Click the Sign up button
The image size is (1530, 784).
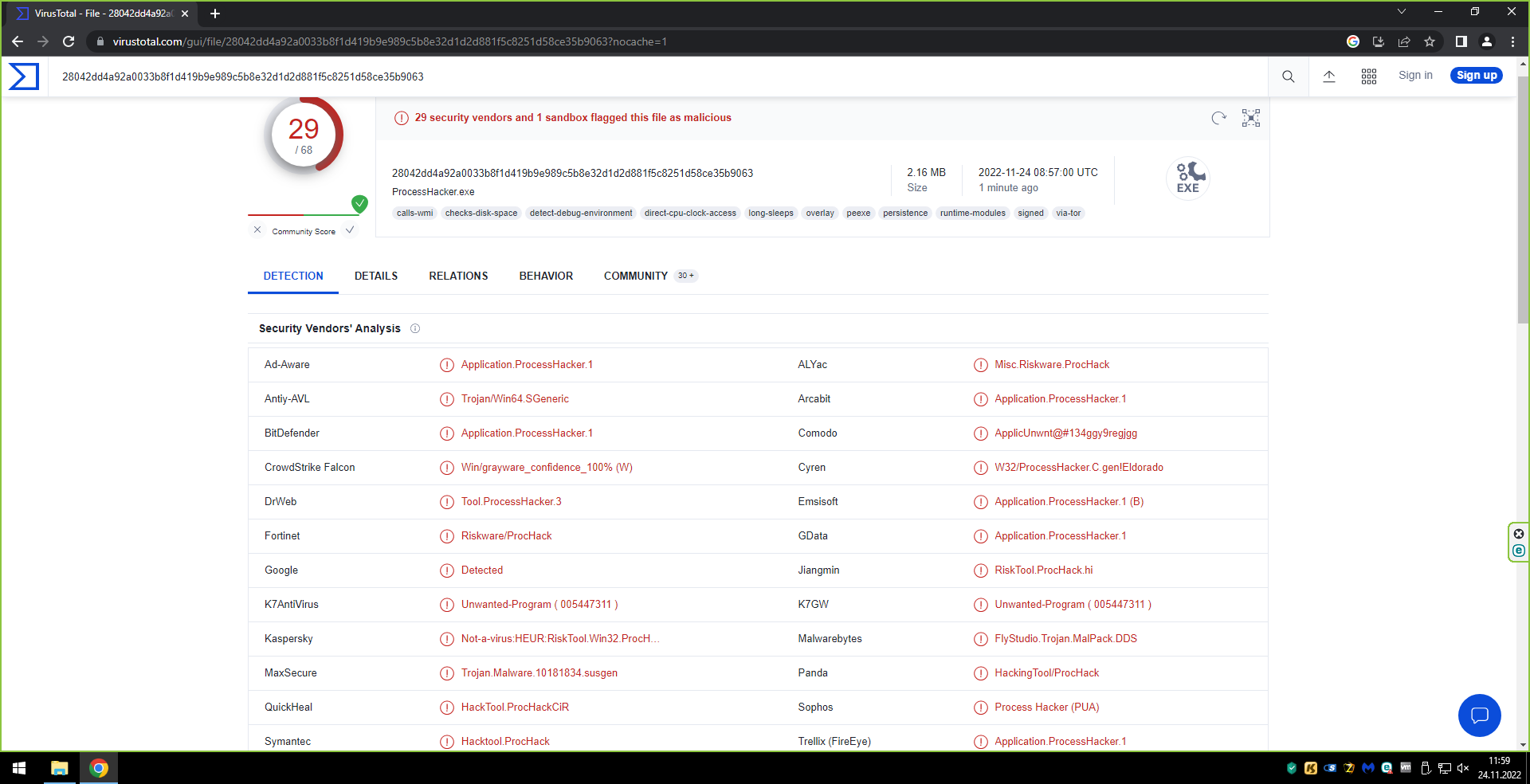[x=1477, y=76]
